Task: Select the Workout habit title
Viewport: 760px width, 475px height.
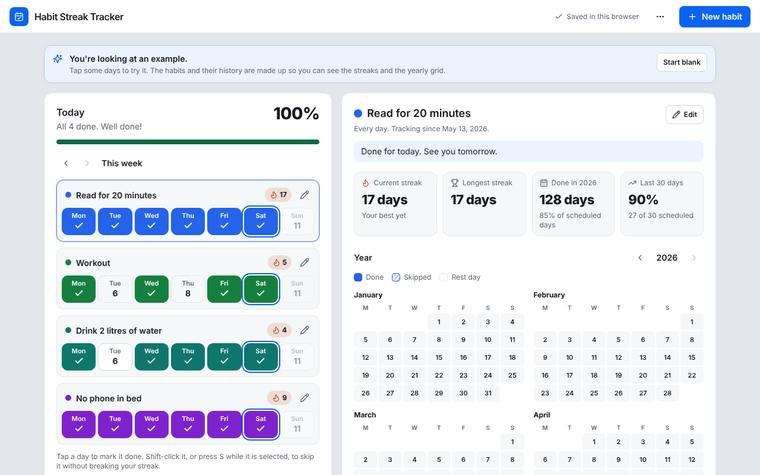Action: click(93, 263)
